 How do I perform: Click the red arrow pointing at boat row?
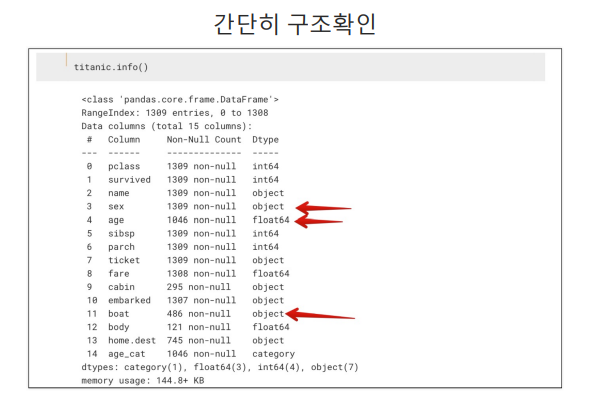tap(320, 314)
